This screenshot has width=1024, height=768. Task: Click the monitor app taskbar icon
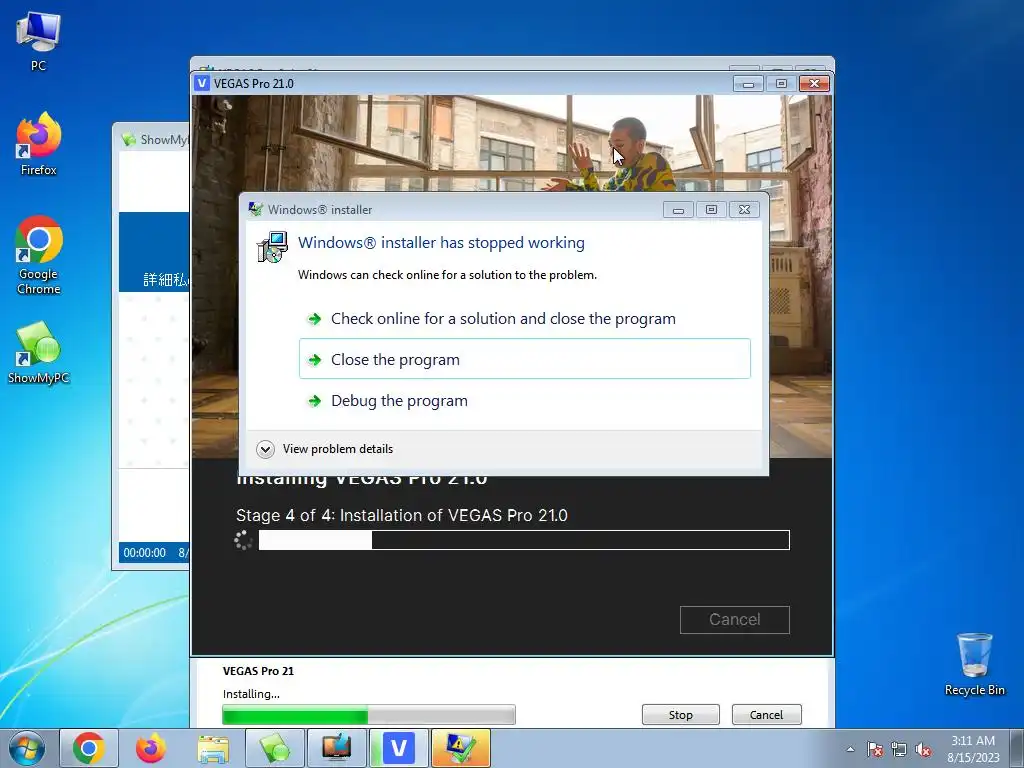point(336,748)
